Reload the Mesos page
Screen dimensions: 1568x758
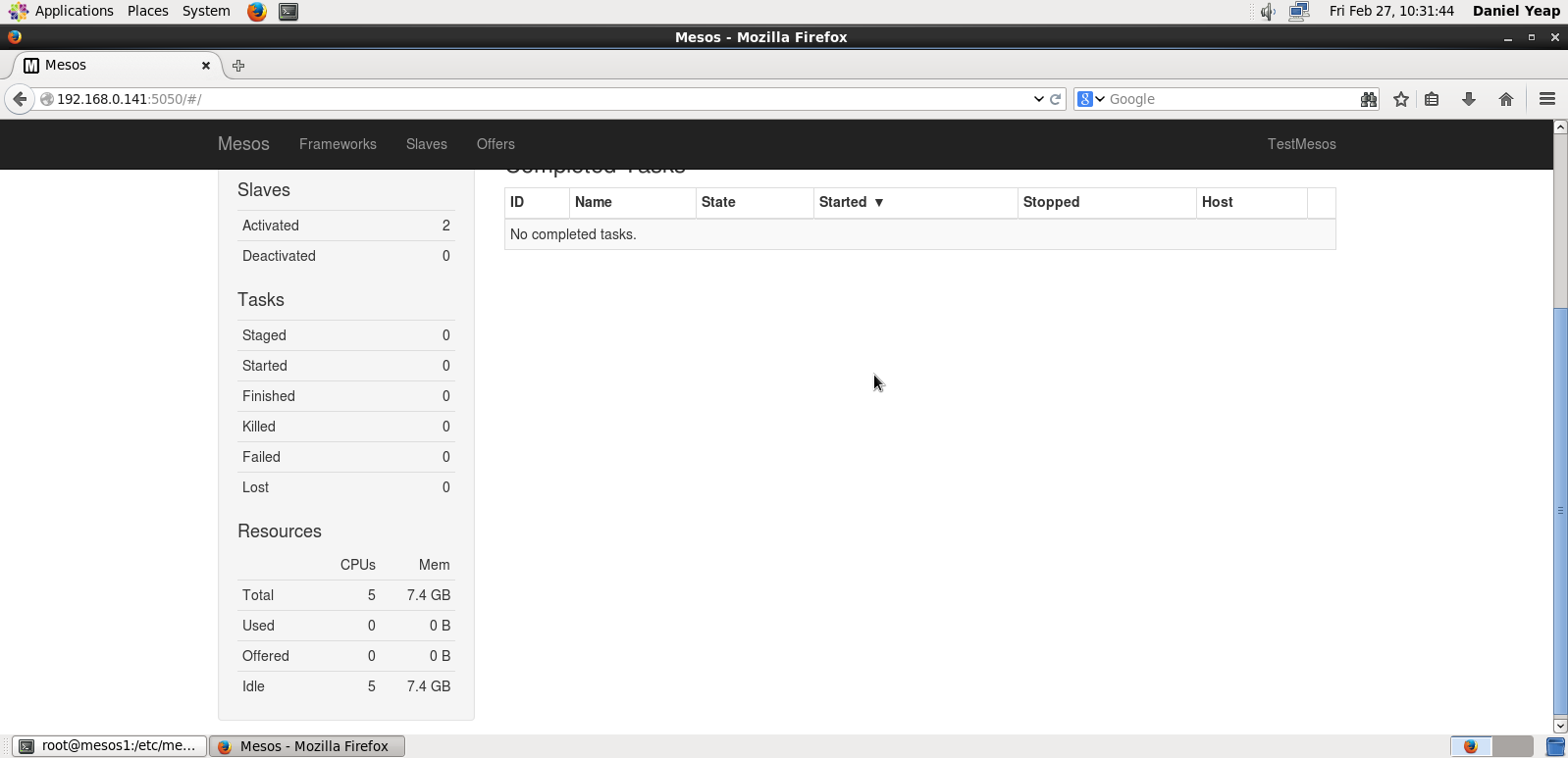[x=1056, y=99]
